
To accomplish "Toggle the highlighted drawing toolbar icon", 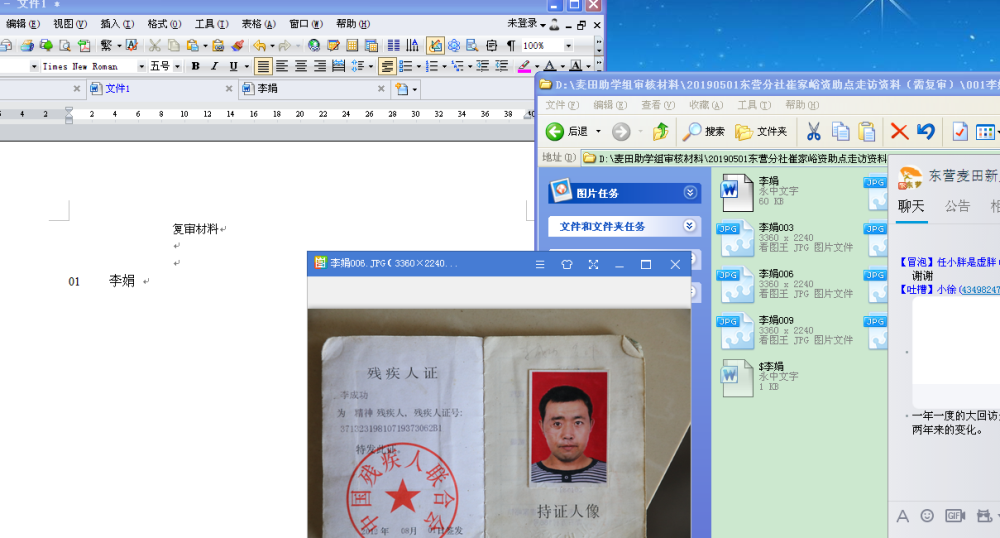I will (x=436, y=45).
